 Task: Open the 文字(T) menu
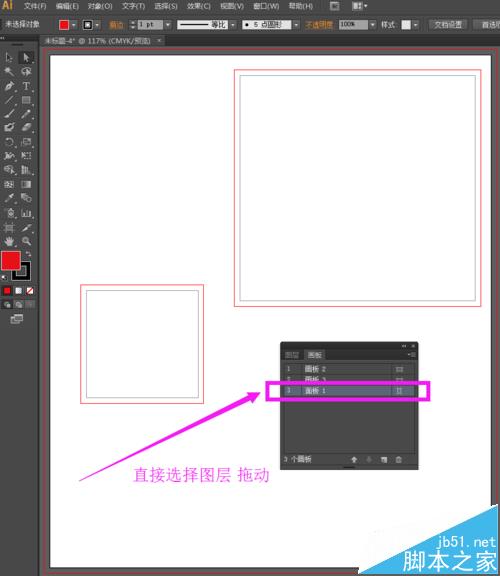pos(133,6)
